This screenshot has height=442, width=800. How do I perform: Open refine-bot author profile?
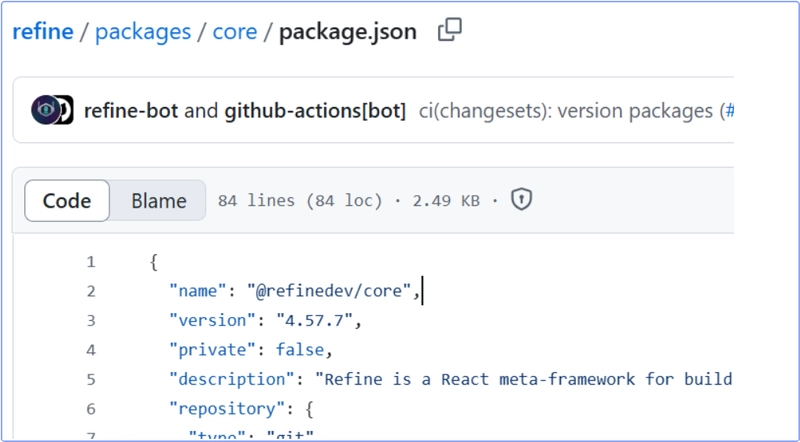tap(131, 111)
